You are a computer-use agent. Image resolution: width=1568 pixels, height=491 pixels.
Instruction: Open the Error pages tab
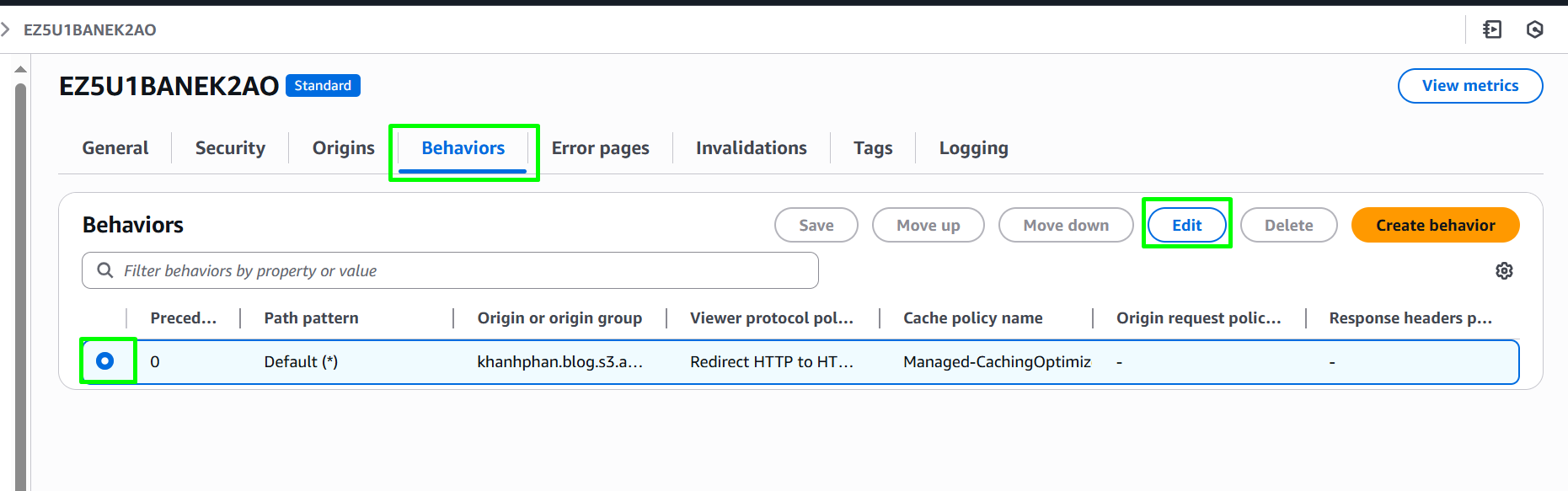pos(601,148)
